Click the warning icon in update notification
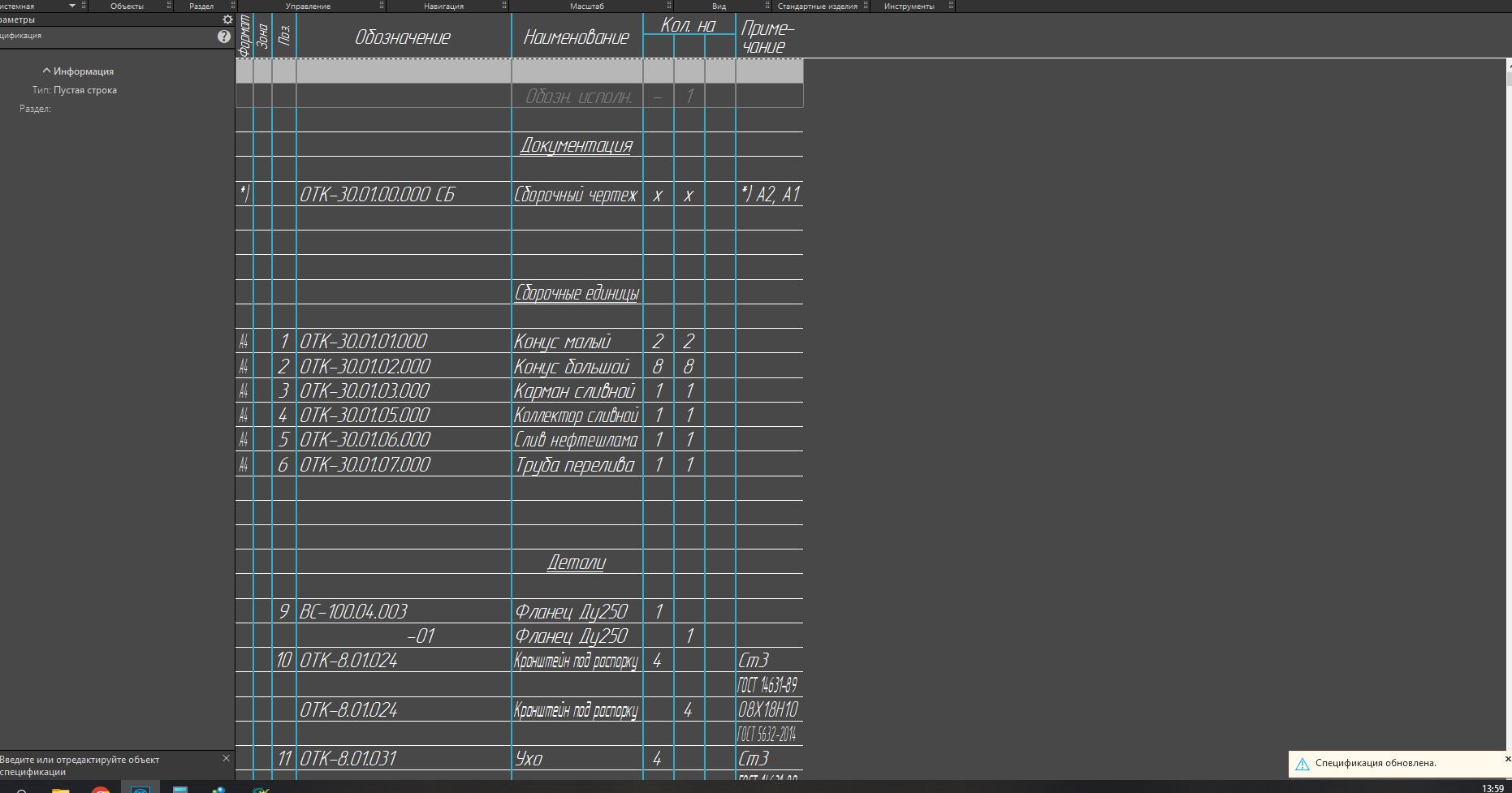Viewport: 1512px width, 793px height. [x=1302, y=764]
